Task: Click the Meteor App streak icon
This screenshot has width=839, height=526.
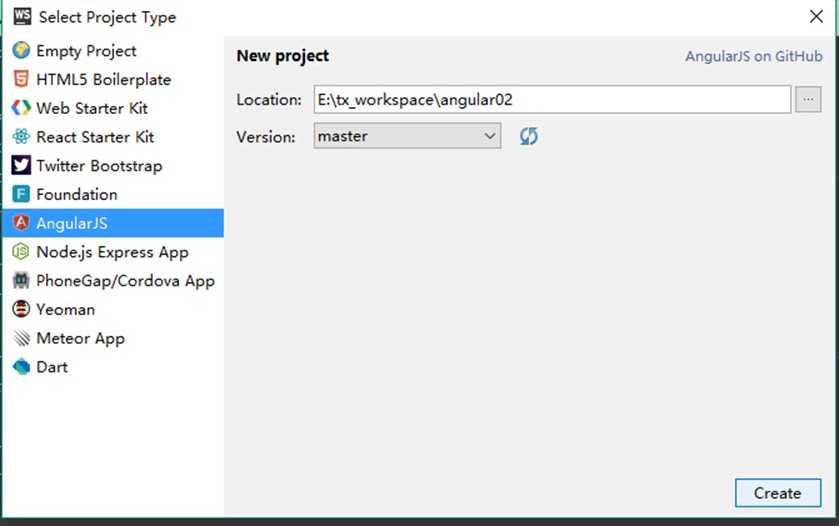Action: (21, 338)
